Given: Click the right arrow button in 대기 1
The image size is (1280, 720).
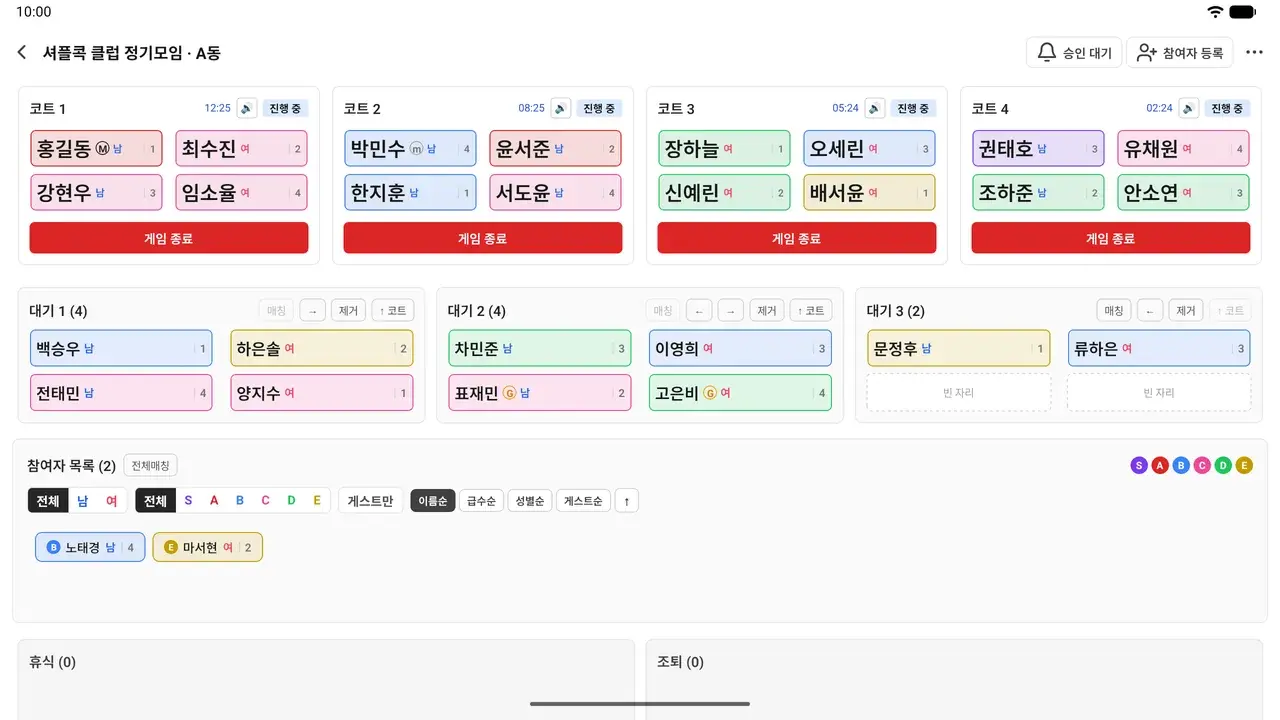Looking at the screenshot, I should (x=312, y=311).
